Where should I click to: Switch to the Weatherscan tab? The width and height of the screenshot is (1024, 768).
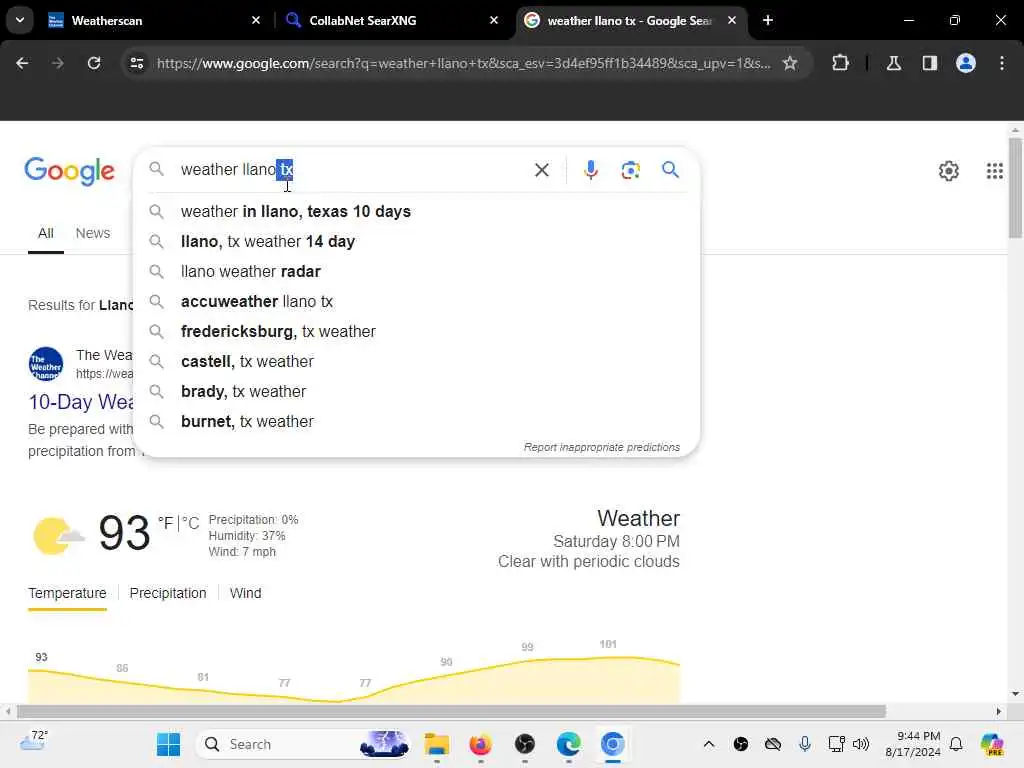pyautogui.click(x=154, y=21)
